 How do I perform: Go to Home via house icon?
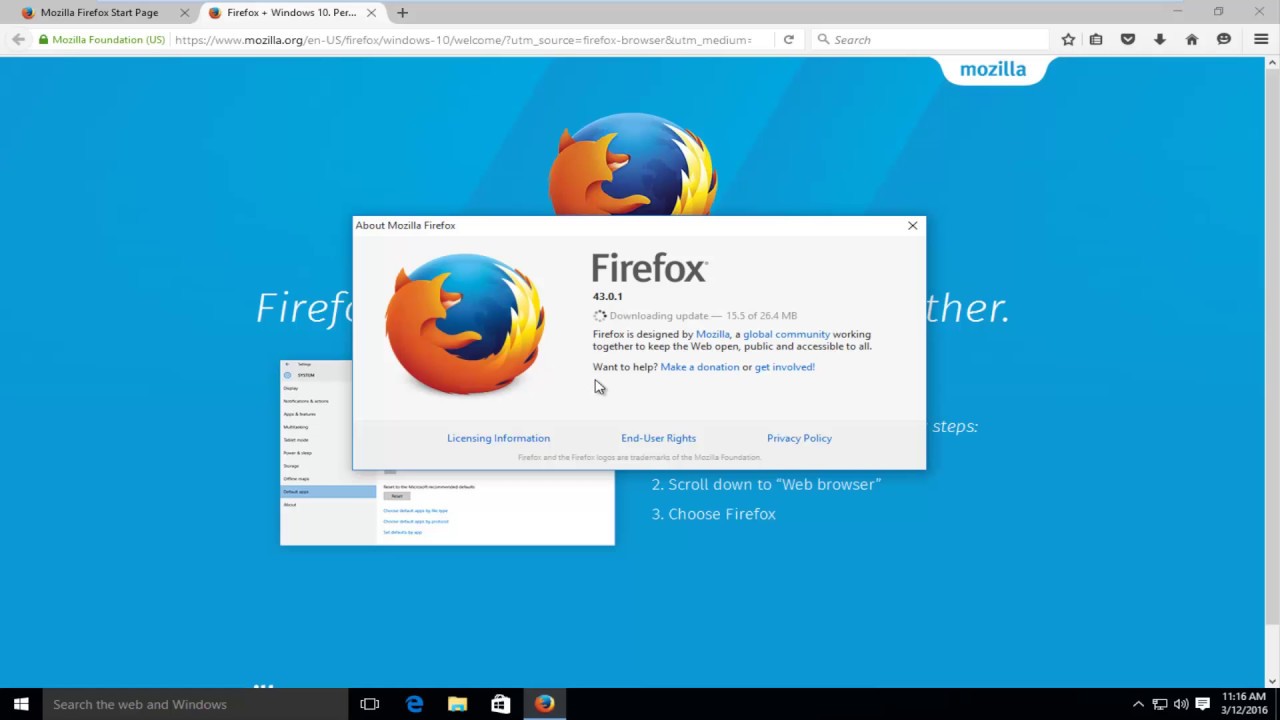click(x=1192, y=40)
